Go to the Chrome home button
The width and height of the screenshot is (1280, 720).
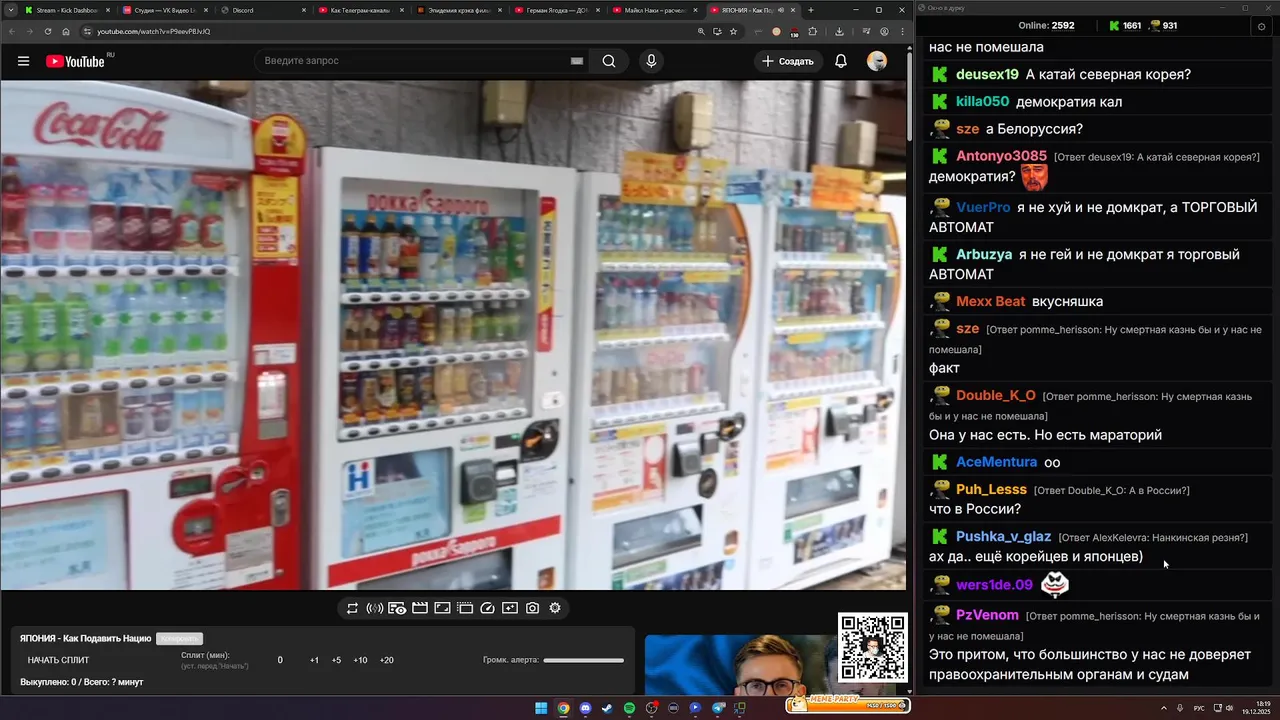tap(66, 31)
